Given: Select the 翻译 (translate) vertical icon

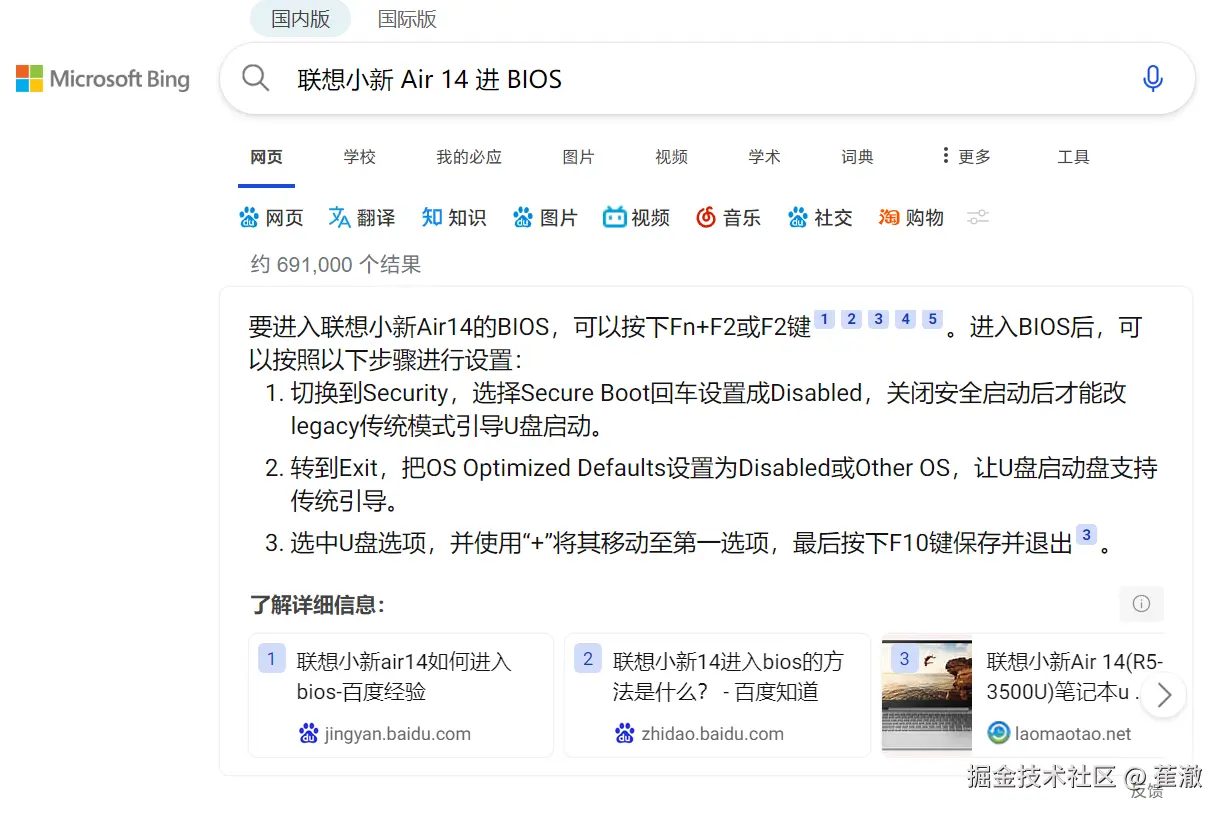Looking at the screenshot, I should (x=361, y=217).
